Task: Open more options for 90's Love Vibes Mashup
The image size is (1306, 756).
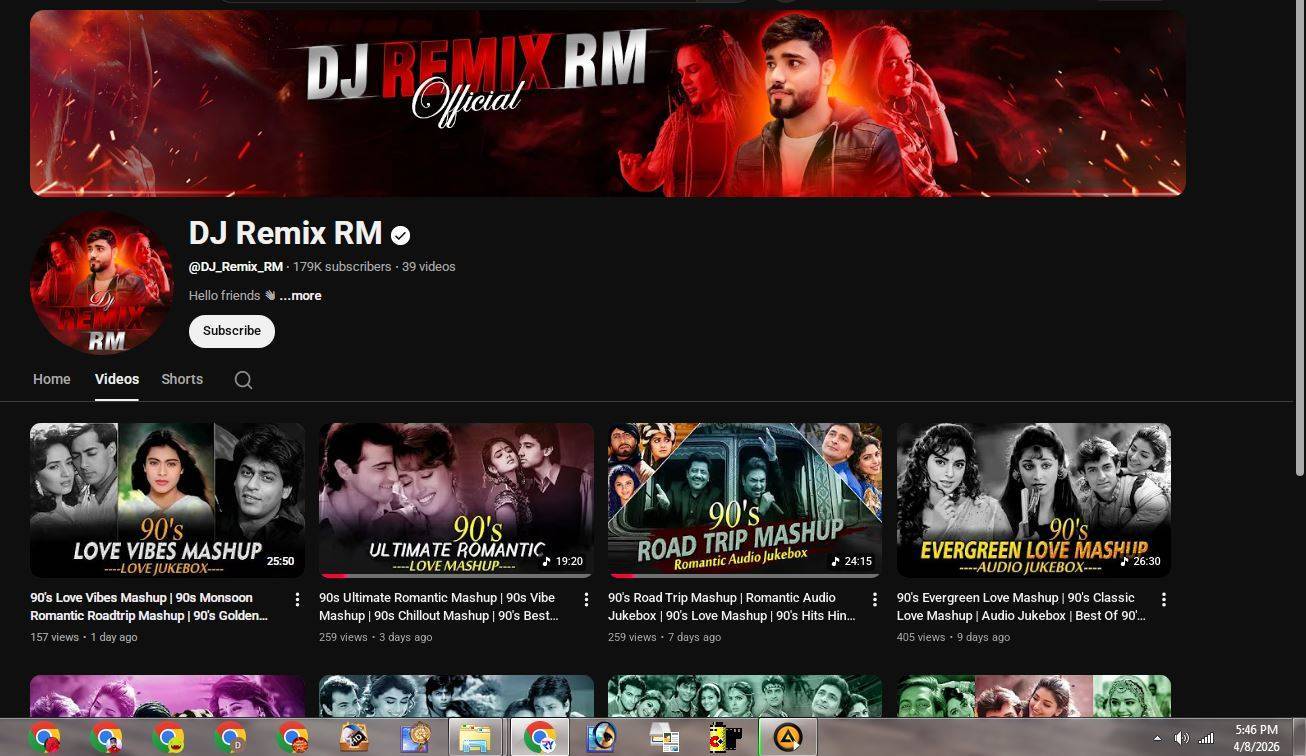Action: click(x=297, y=599)
